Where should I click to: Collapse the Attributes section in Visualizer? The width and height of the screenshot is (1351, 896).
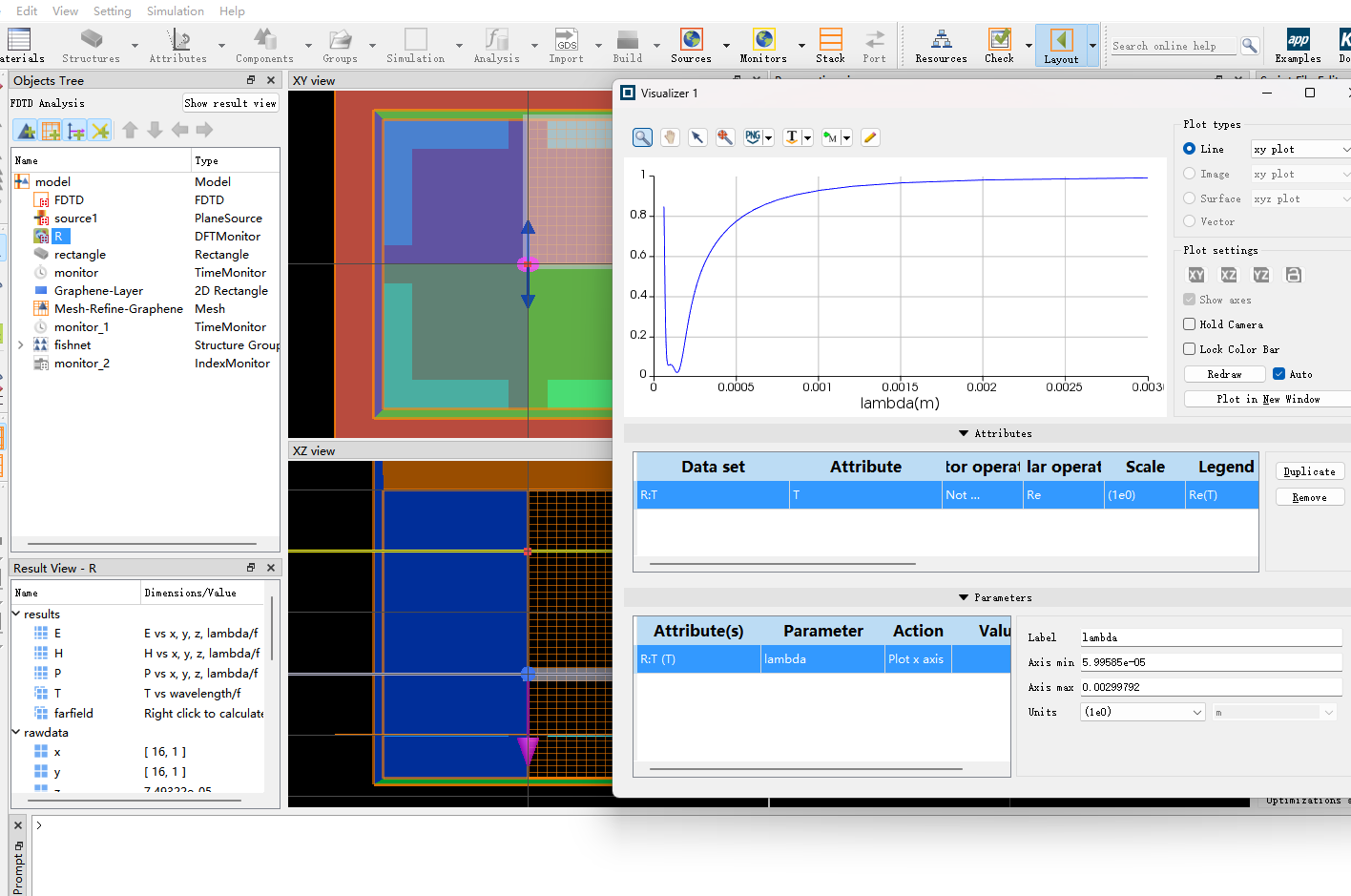(x=964, y=433)
